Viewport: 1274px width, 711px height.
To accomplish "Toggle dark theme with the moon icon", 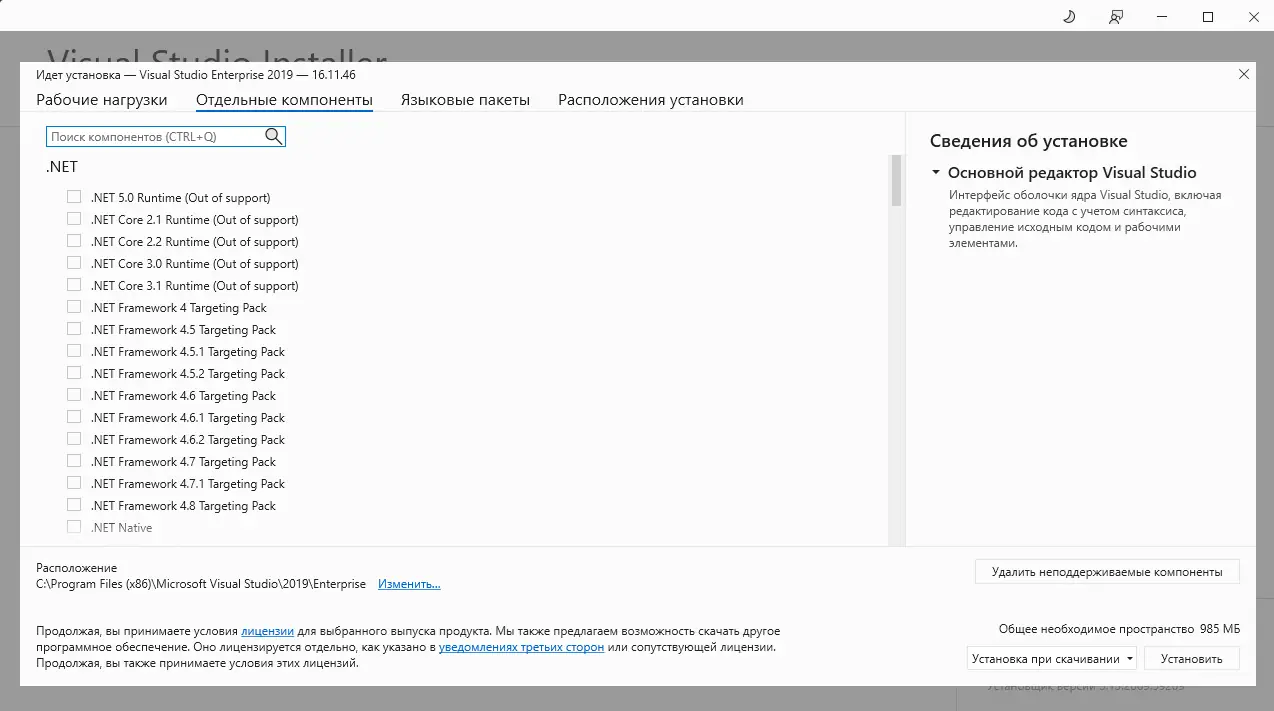I will 1067,17.
